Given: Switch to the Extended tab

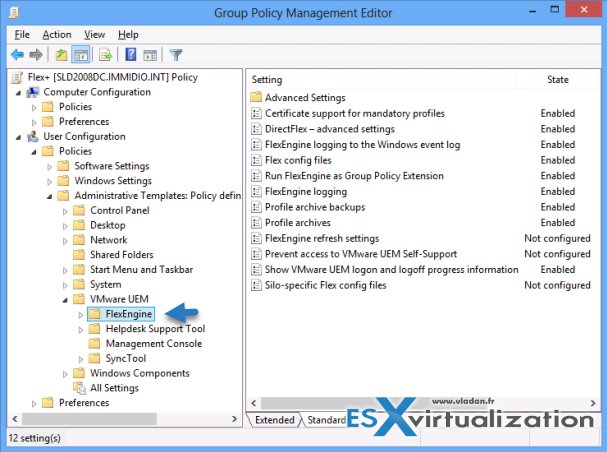Looking at the screenshot, I should tap(274, 420).
